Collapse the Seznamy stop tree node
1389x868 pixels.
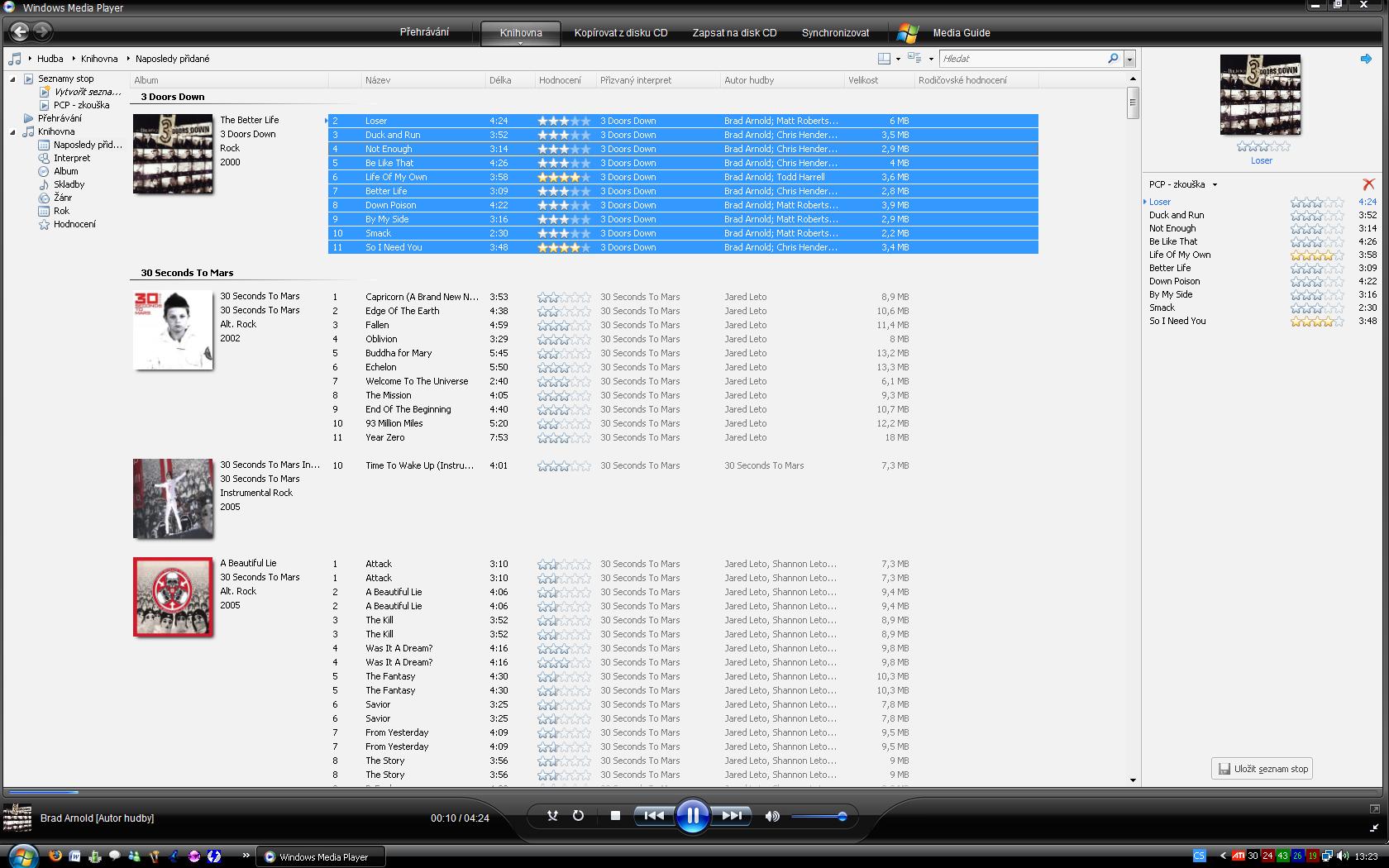pos(12,79)
